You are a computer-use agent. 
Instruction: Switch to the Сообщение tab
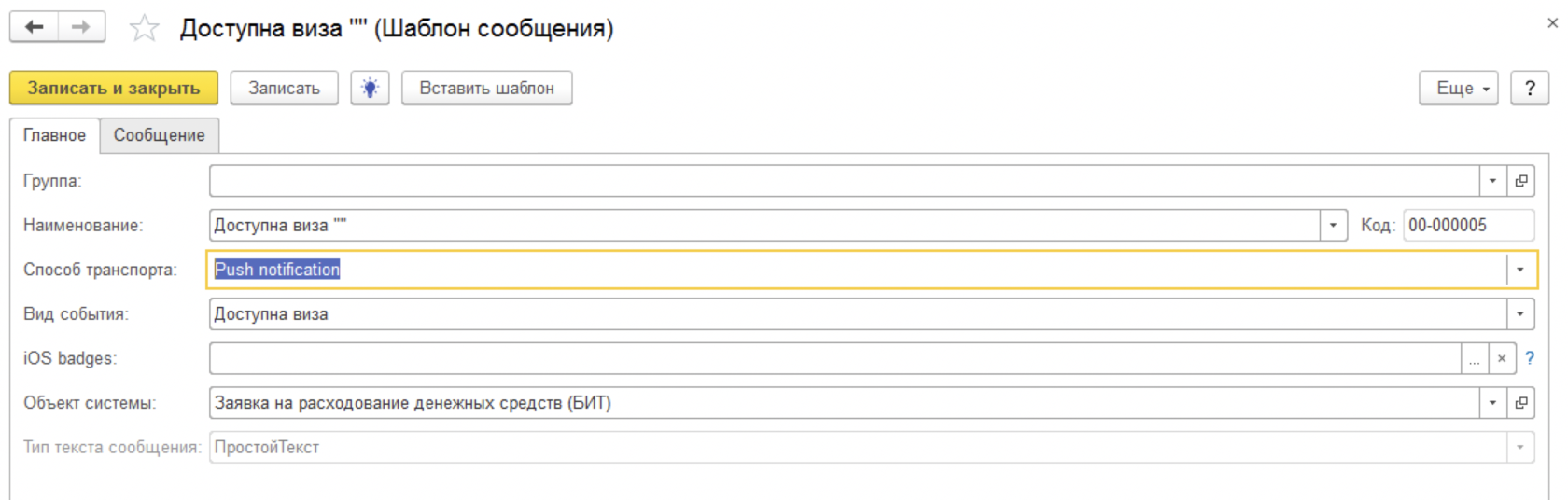160,135
